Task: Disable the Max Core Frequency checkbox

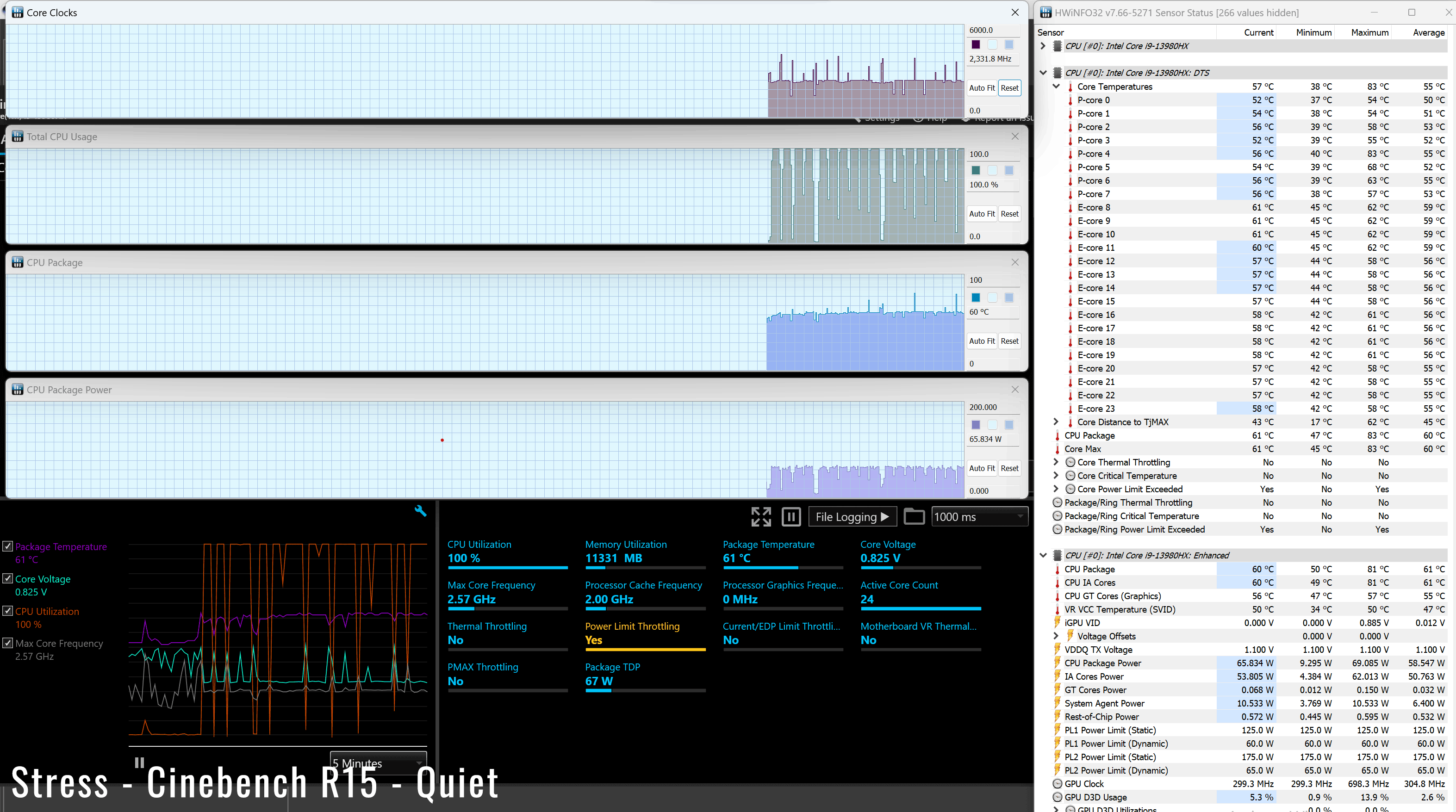Action: pos(8,643)
